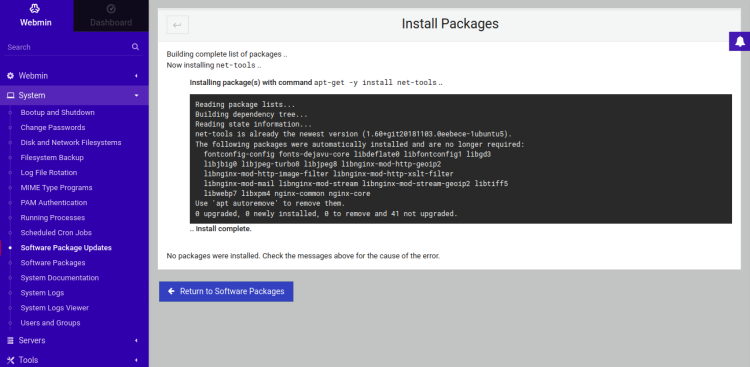Click the Webmin logo icon

35,9
